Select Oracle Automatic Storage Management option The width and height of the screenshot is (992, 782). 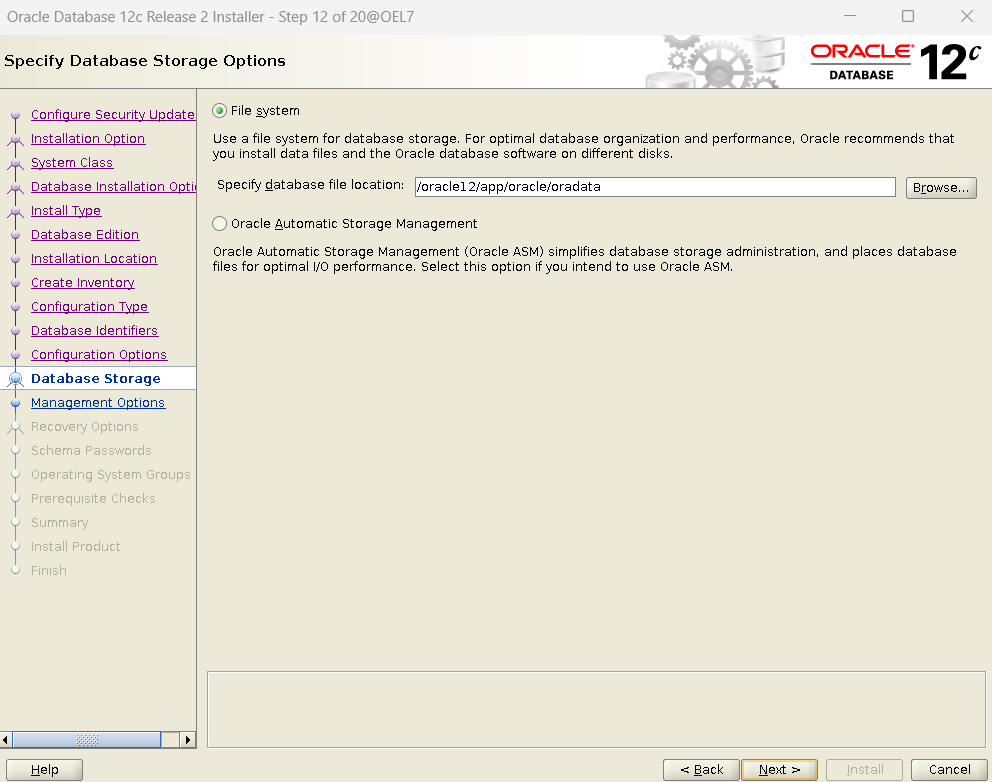[x=220, y=223]
